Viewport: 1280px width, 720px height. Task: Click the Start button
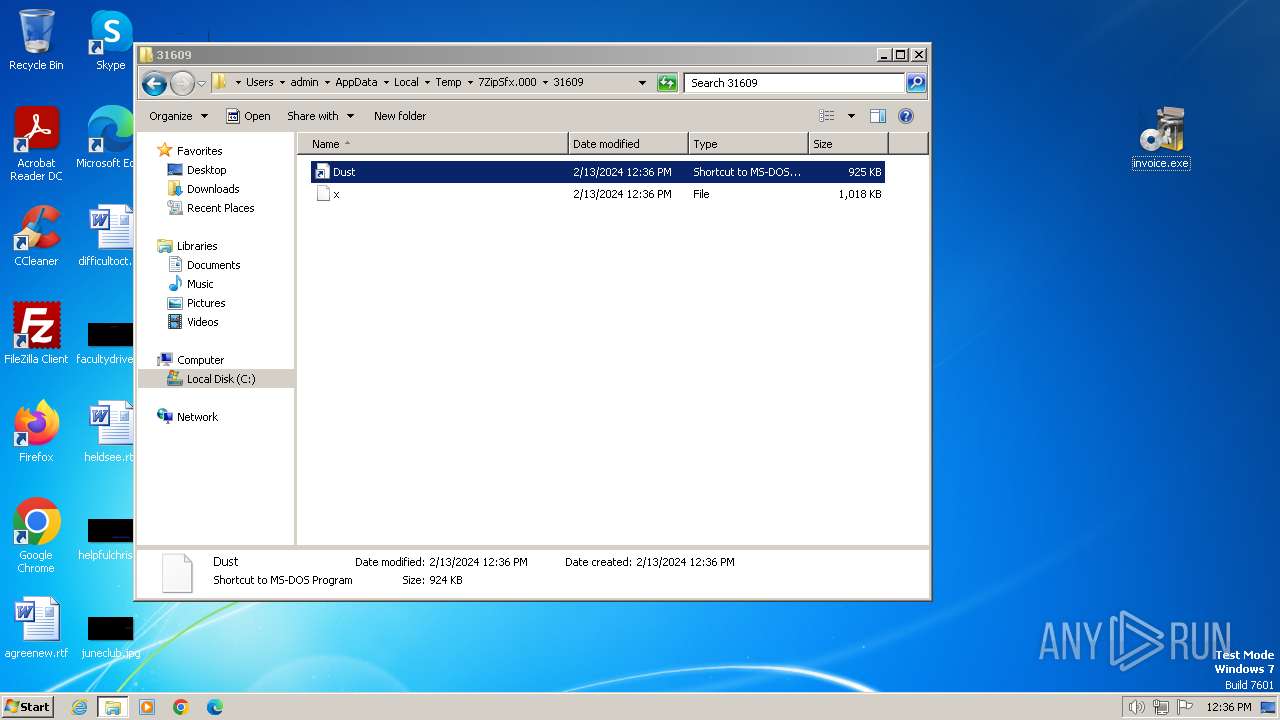[x=28, y=707]
